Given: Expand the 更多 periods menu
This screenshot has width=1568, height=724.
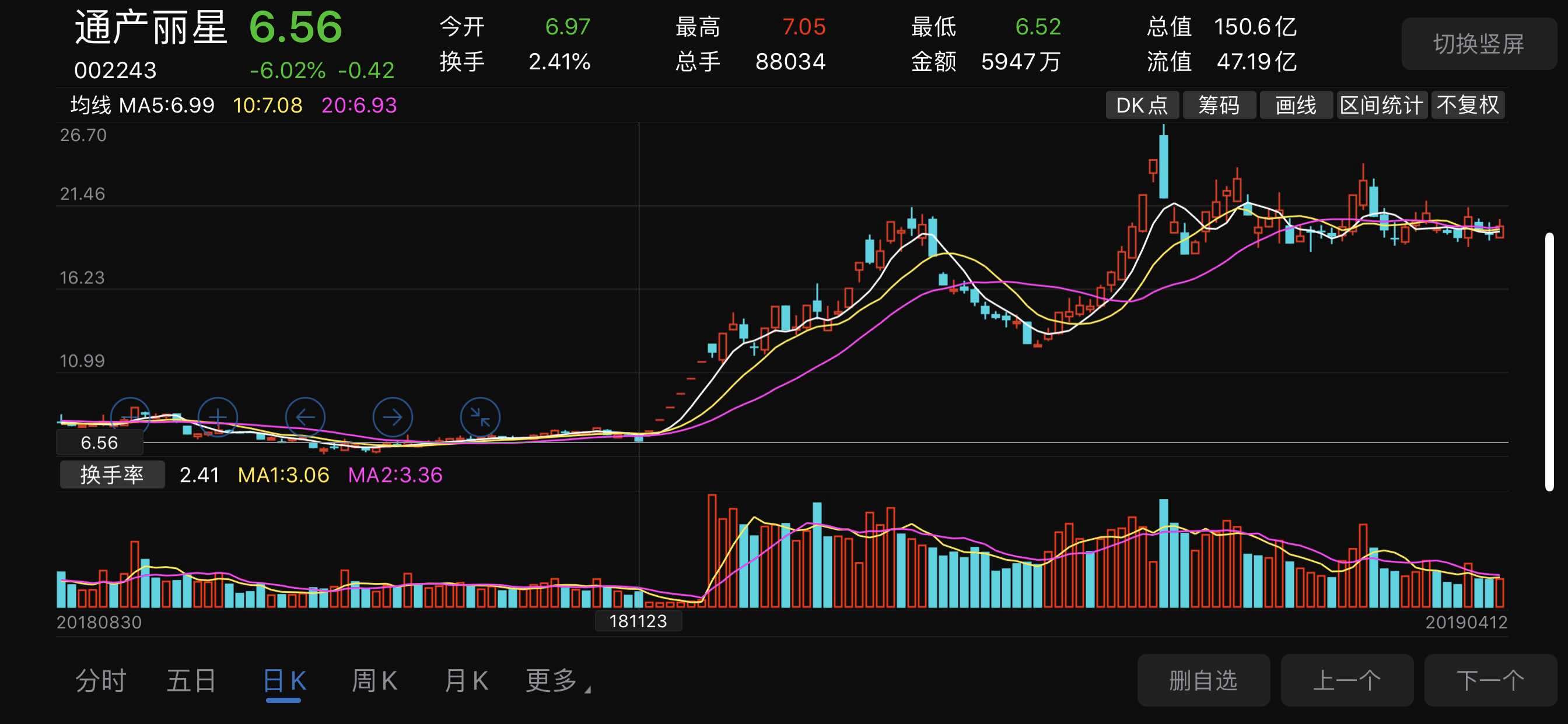Looking at the screenshot, I should (557, 680).
